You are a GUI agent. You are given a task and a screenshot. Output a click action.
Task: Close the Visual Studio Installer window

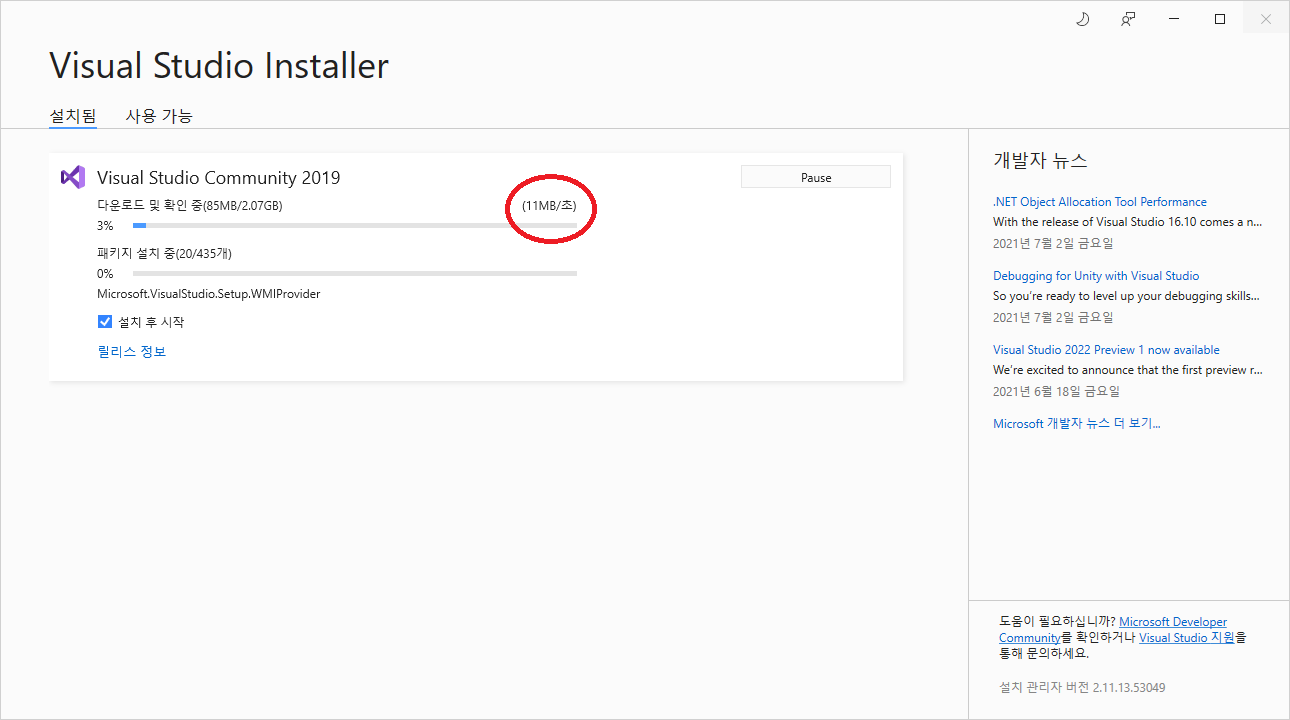point(1266,19)
